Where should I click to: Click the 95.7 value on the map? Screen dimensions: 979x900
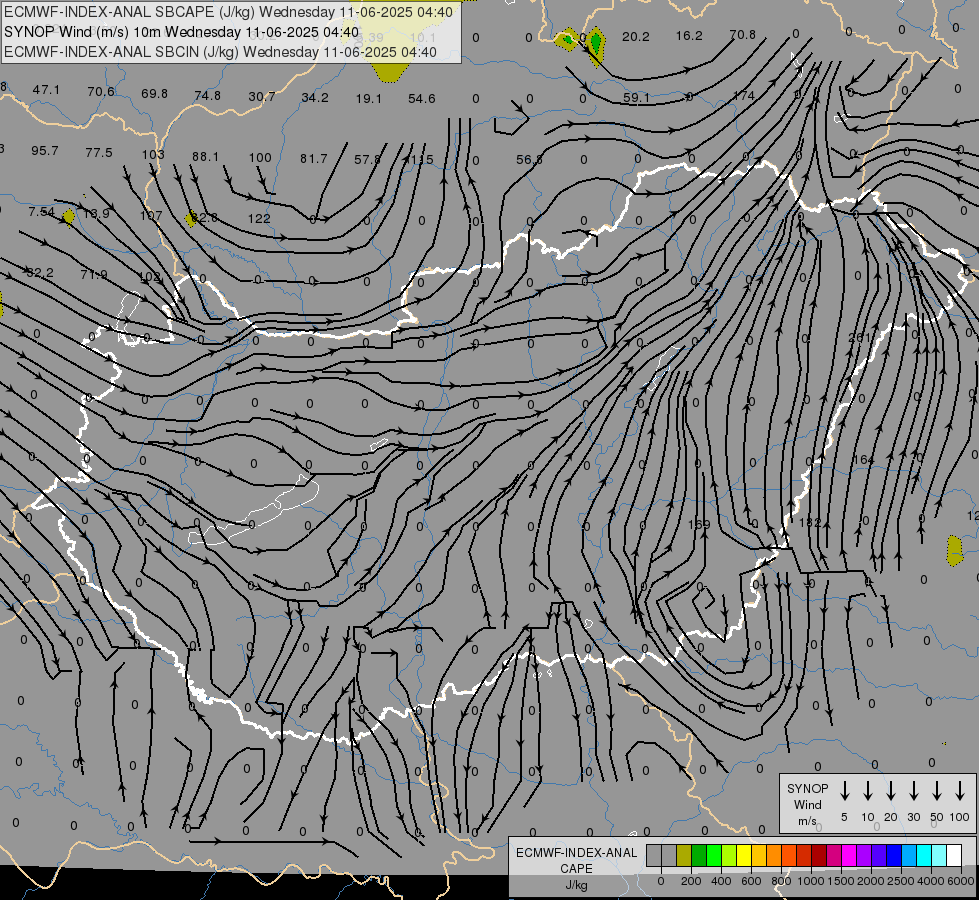click(x=44, y=151)
